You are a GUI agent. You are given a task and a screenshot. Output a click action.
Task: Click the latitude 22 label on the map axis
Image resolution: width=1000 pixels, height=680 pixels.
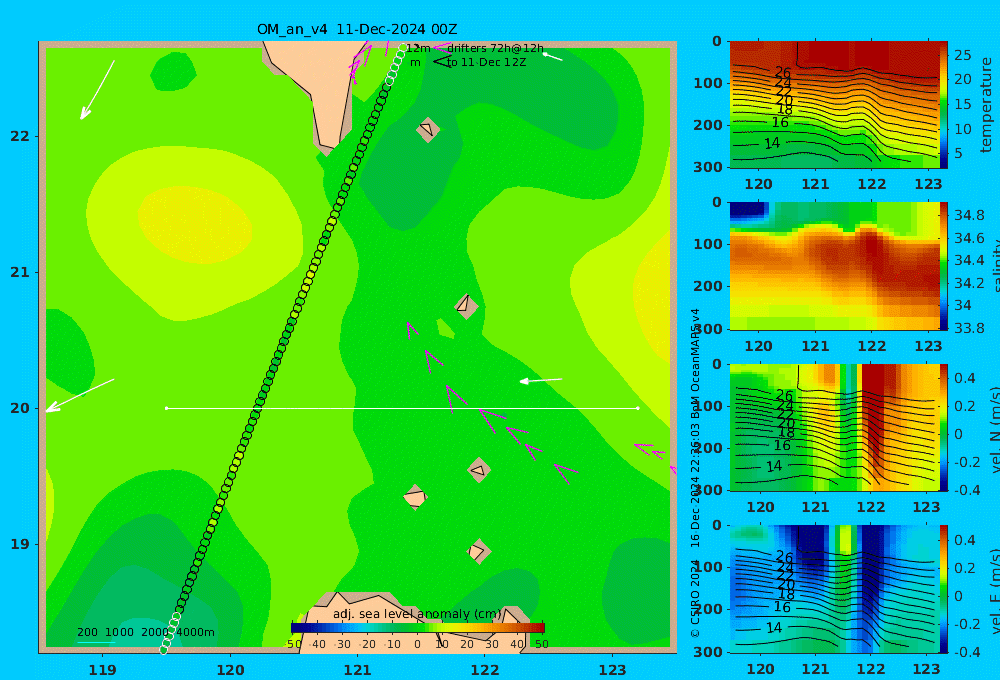point(20,136)
